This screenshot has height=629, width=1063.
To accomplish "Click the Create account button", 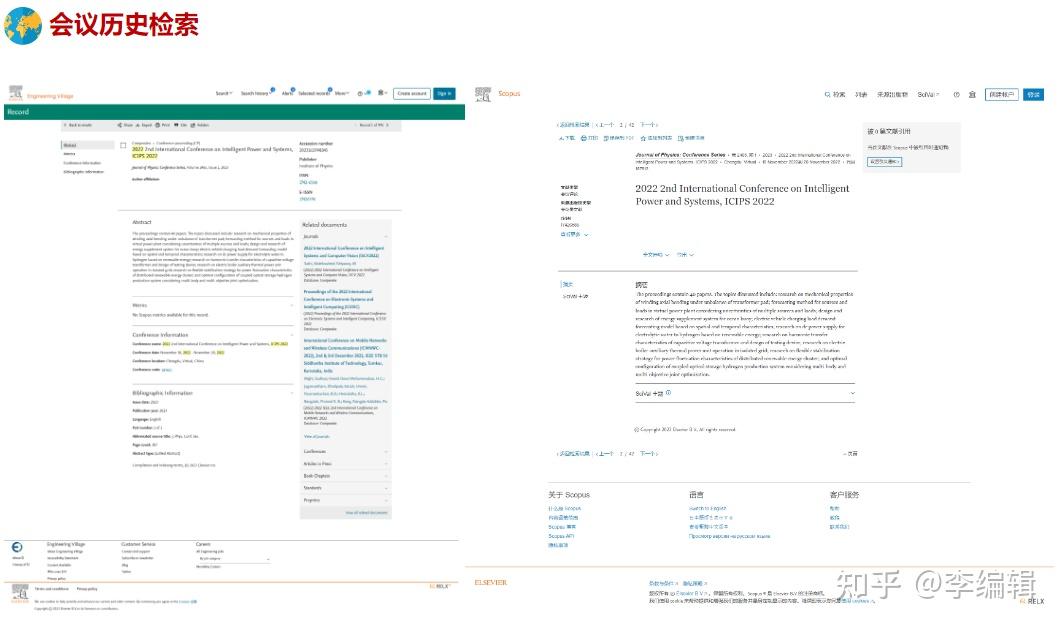I will pyautogui.click(x=412, y=94).
